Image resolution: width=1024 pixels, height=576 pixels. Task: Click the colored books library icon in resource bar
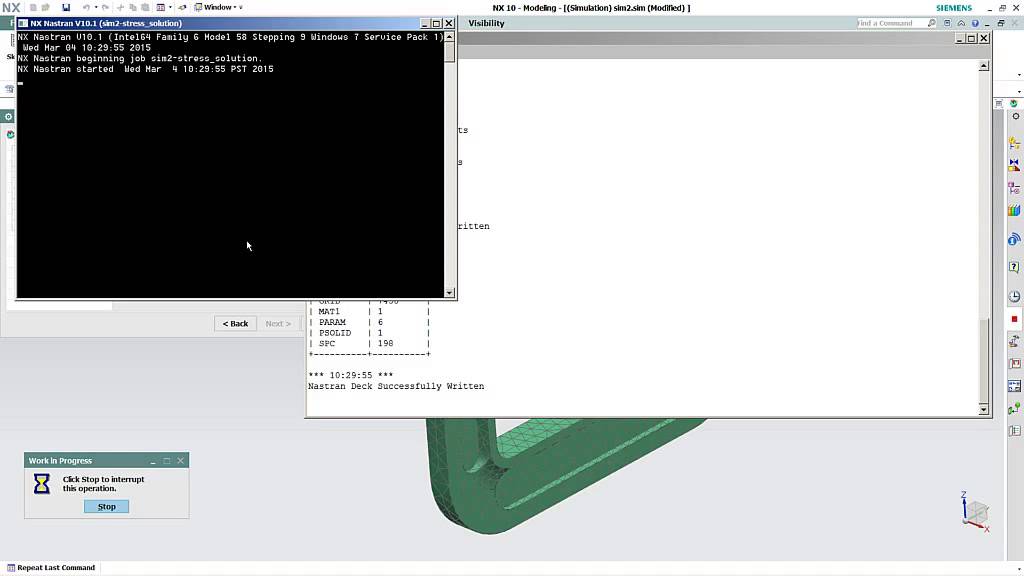tap(1014, 210)
